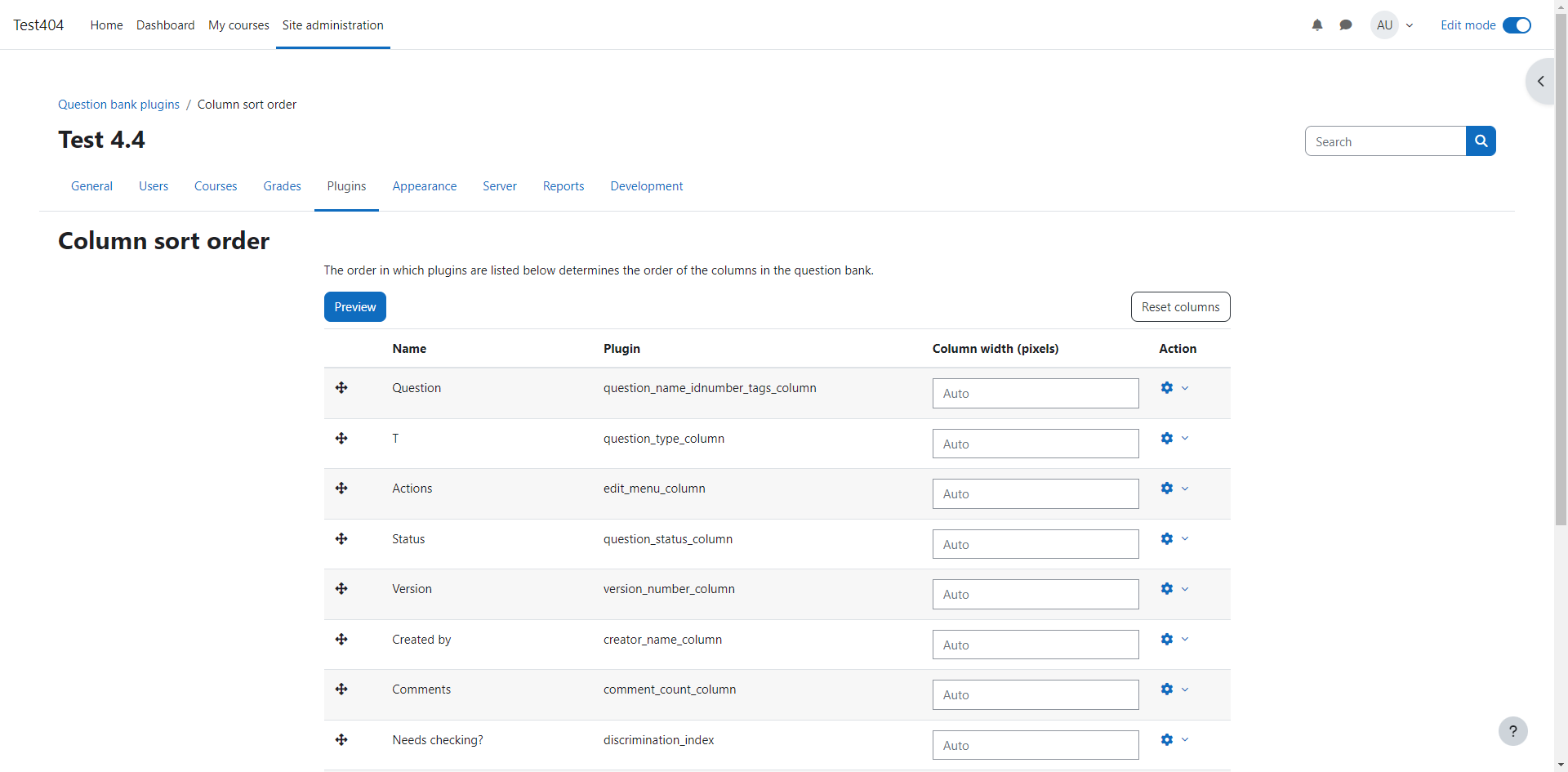This screenshot has height=772, width=1568.
Task: Switch to the Reports tab
Action: pos(563,186)
